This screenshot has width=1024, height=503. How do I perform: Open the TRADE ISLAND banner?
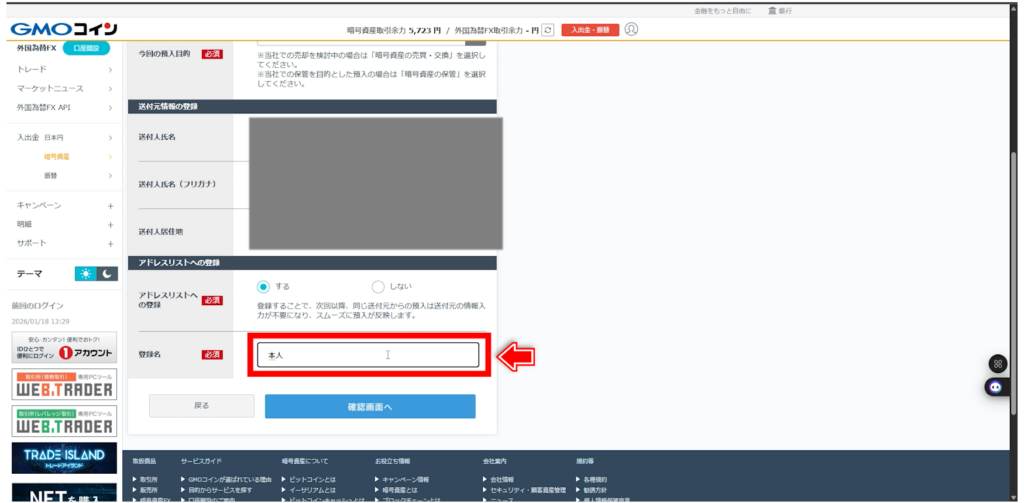tap(64, 458)
